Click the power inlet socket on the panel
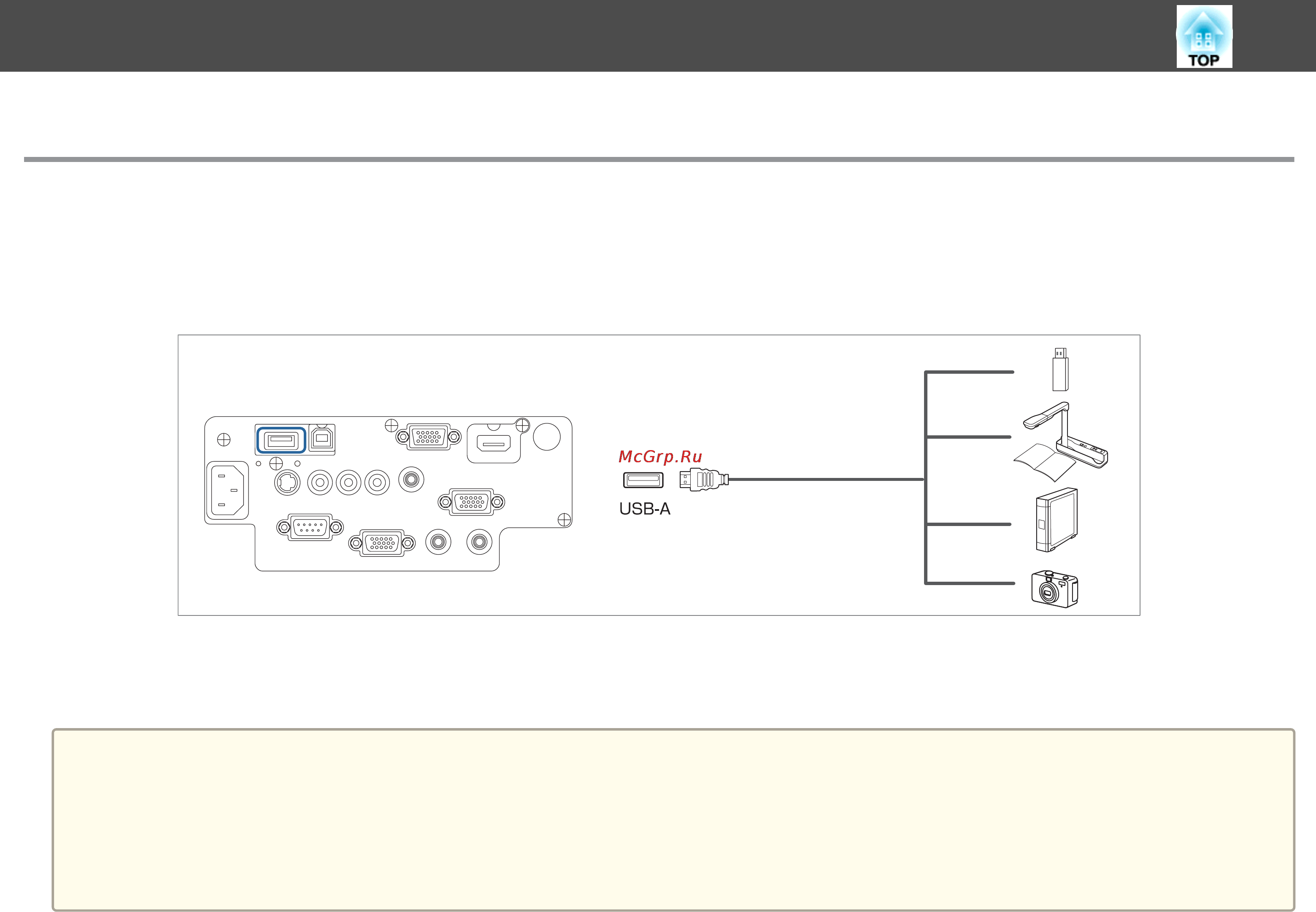This screenshot has width=1316, height=912. 227,490
